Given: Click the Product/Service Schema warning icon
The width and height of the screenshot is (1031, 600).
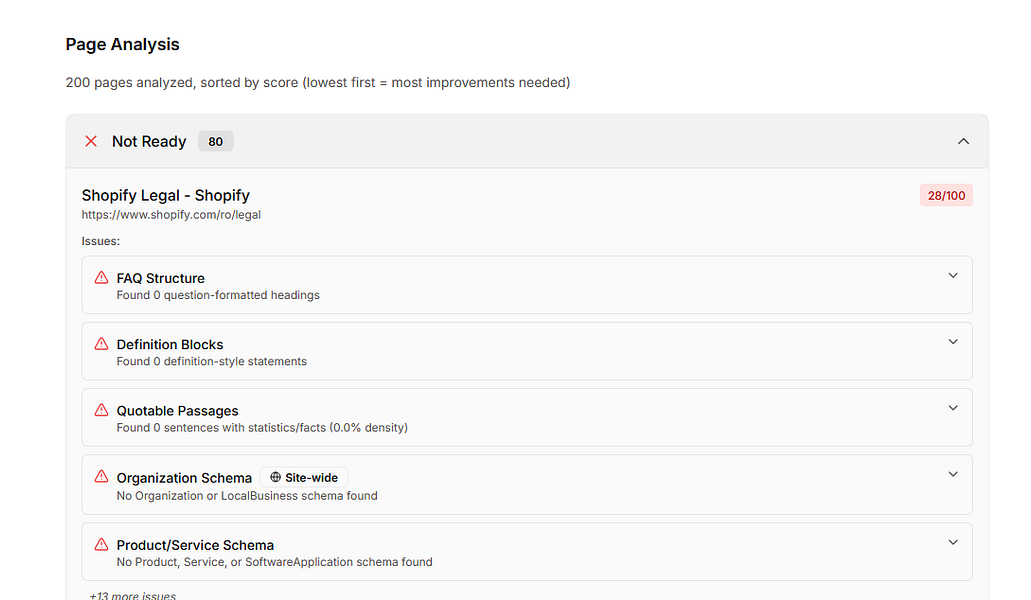Looking at the screenshot, I should pyautogui.click(x=101, y=544).
